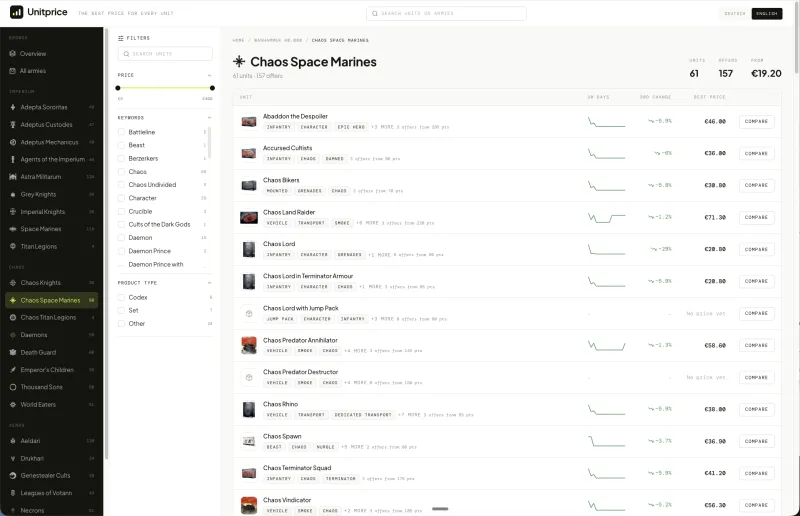Click the Agents of the Imperium icon
The height and width of the screenshot is (516, 800).
tap(13, 159)
